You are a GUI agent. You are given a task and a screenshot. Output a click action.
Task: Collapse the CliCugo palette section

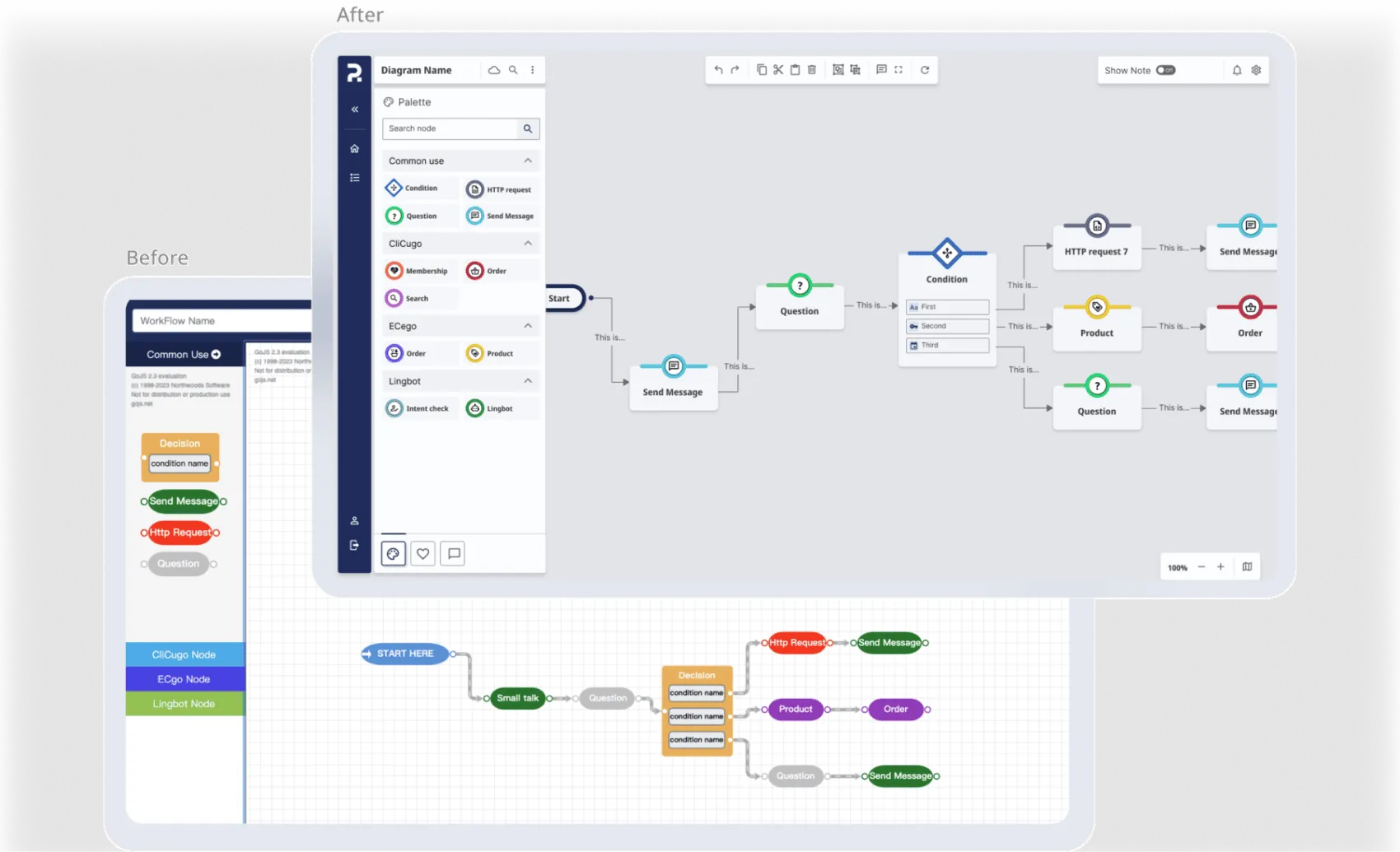pyautogui.click(x=528, y=244)
